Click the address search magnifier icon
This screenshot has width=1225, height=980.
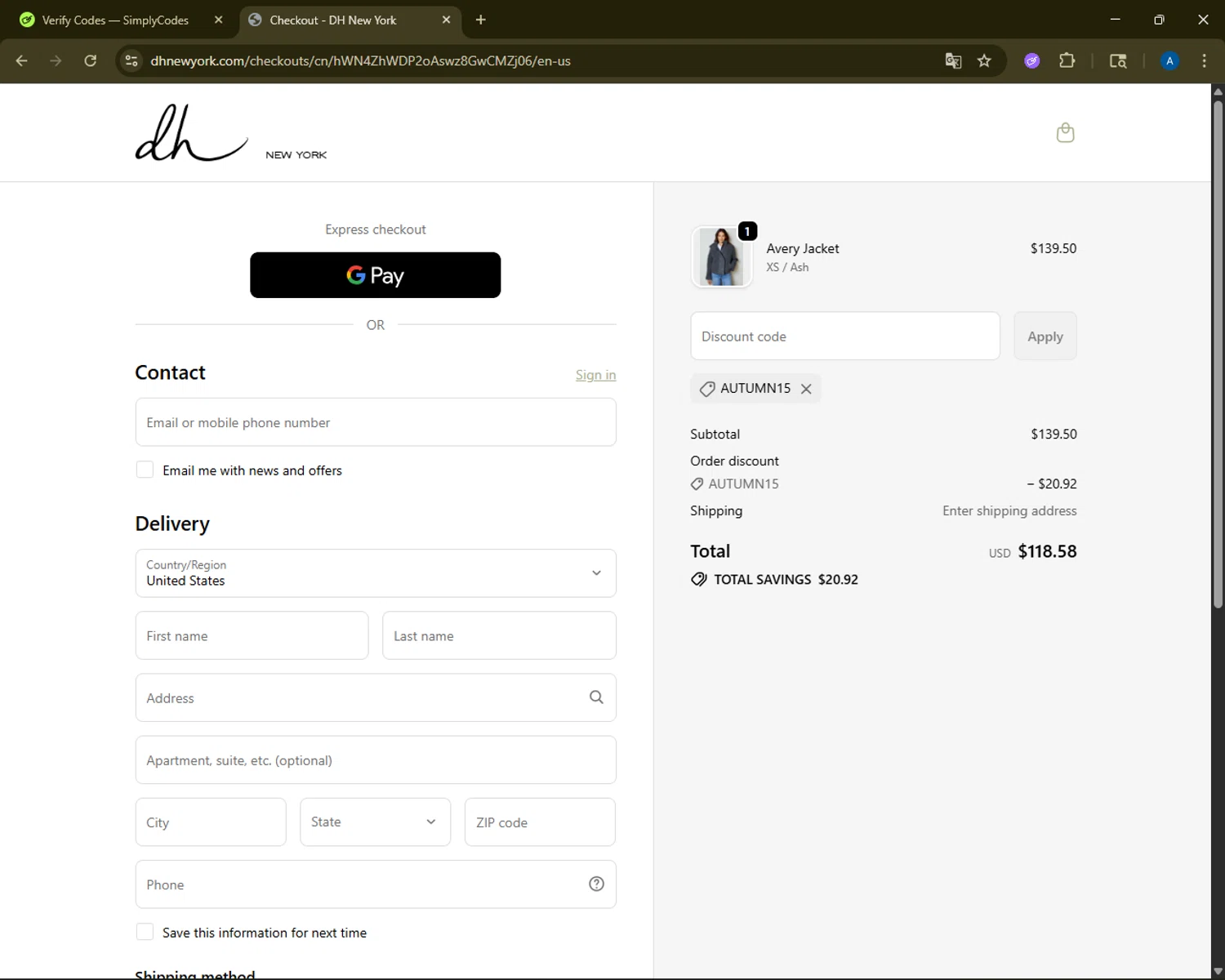[x=596, y=697]
